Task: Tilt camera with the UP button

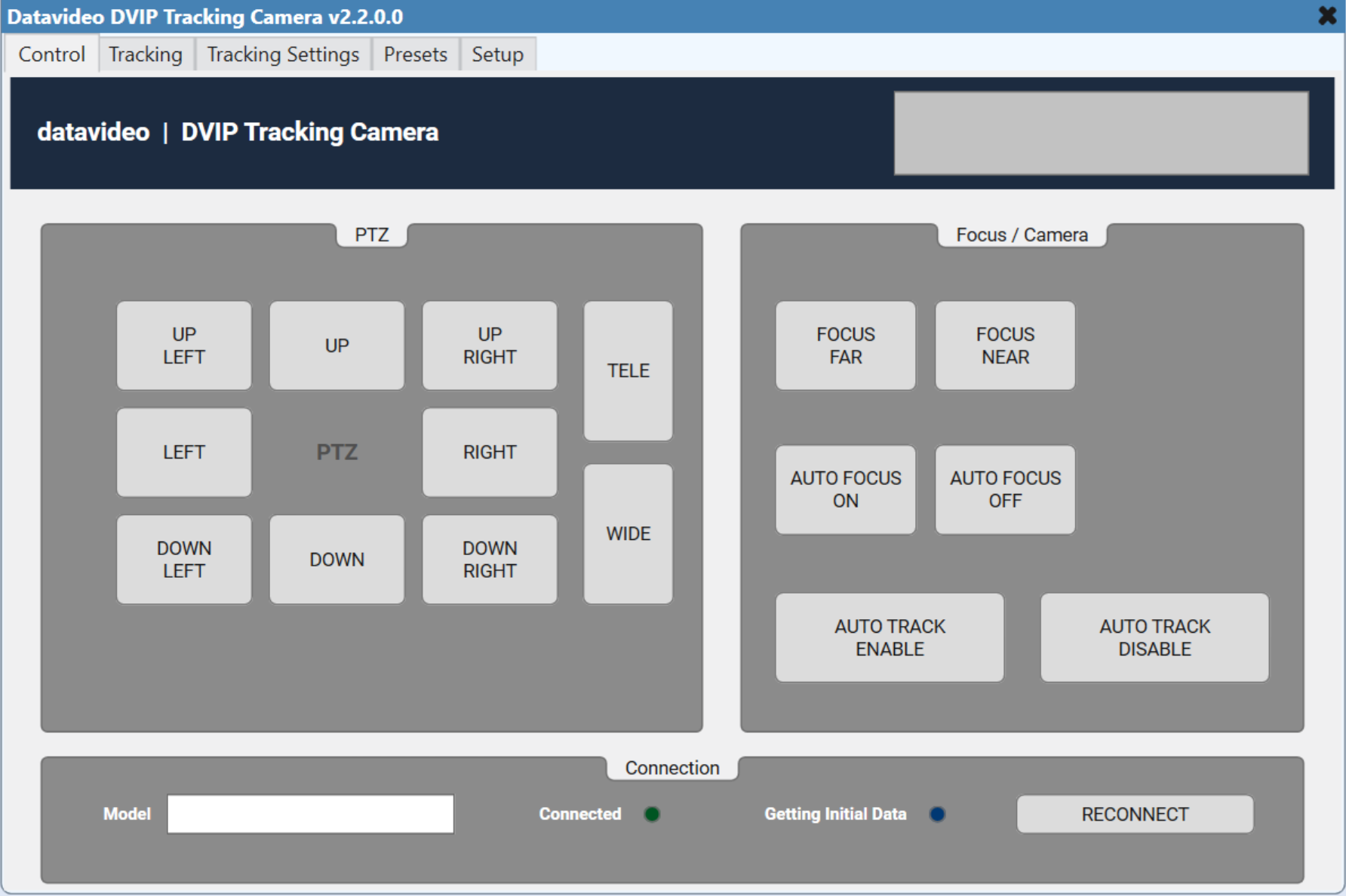Action: 336,345
